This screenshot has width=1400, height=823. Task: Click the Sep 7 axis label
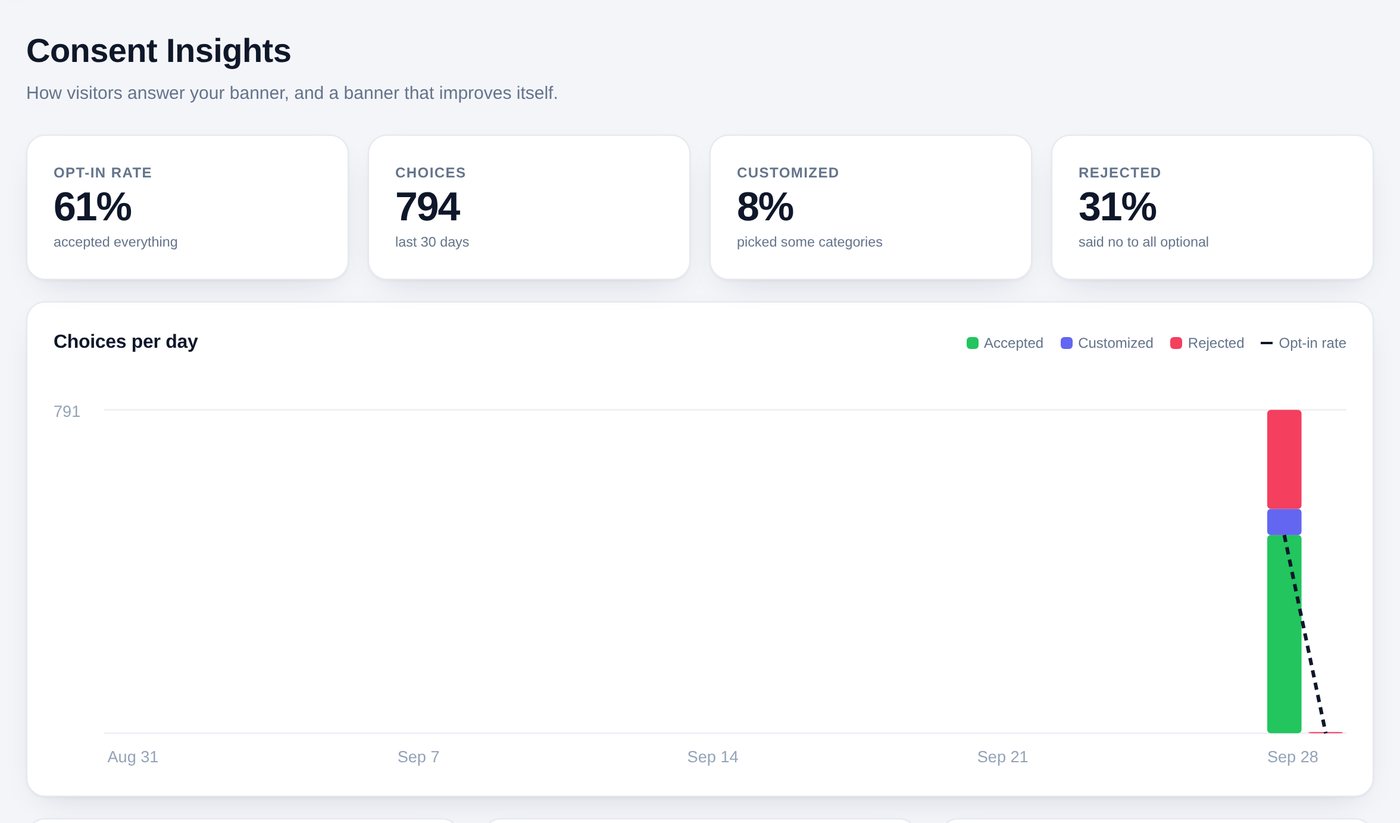pyautogui.click(x=418, y=757)
